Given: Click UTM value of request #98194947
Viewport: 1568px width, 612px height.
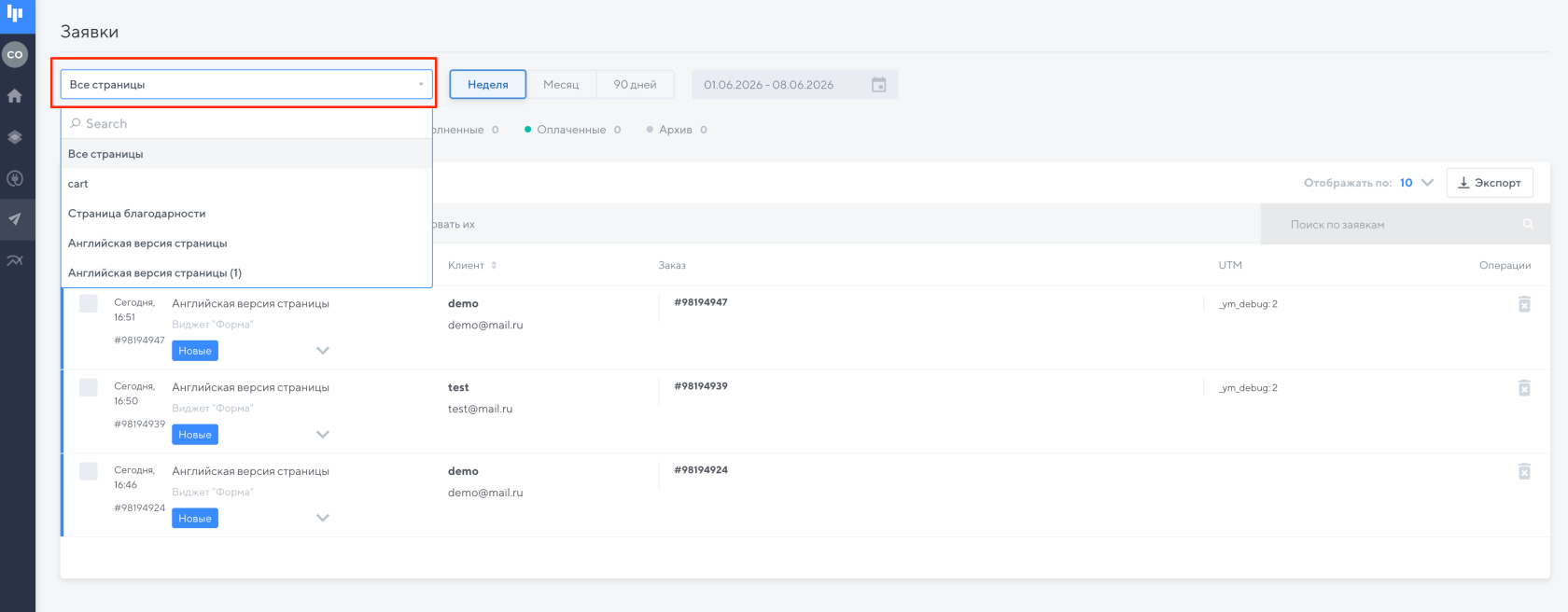Looking at the screenshot, I should click(1248, 304).
